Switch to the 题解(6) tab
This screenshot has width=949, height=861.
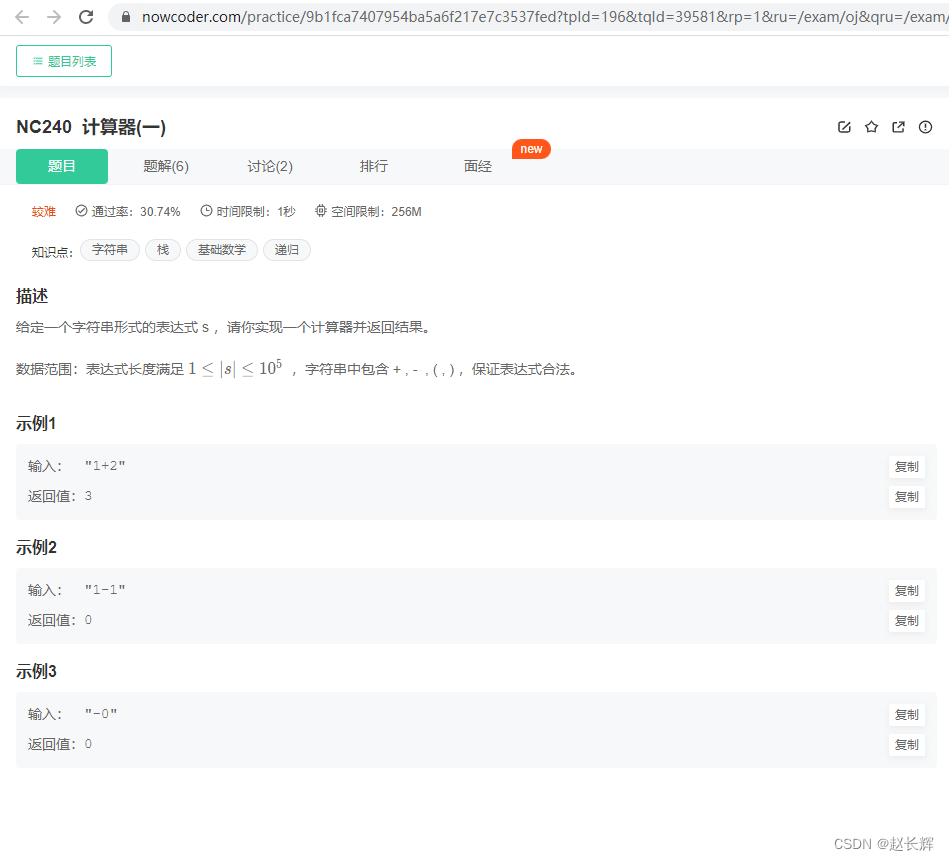click(166, 166)
